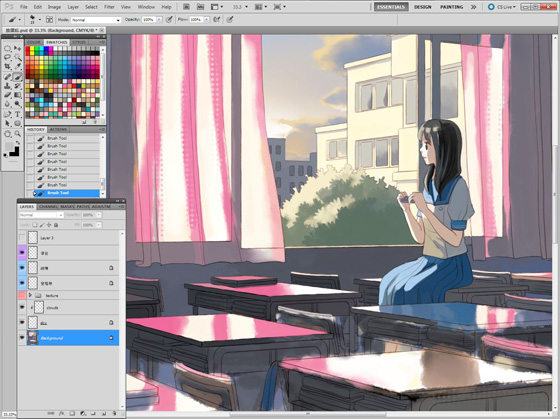Select the Crop tool
The image size is (560, 419).
coord(7,66)
